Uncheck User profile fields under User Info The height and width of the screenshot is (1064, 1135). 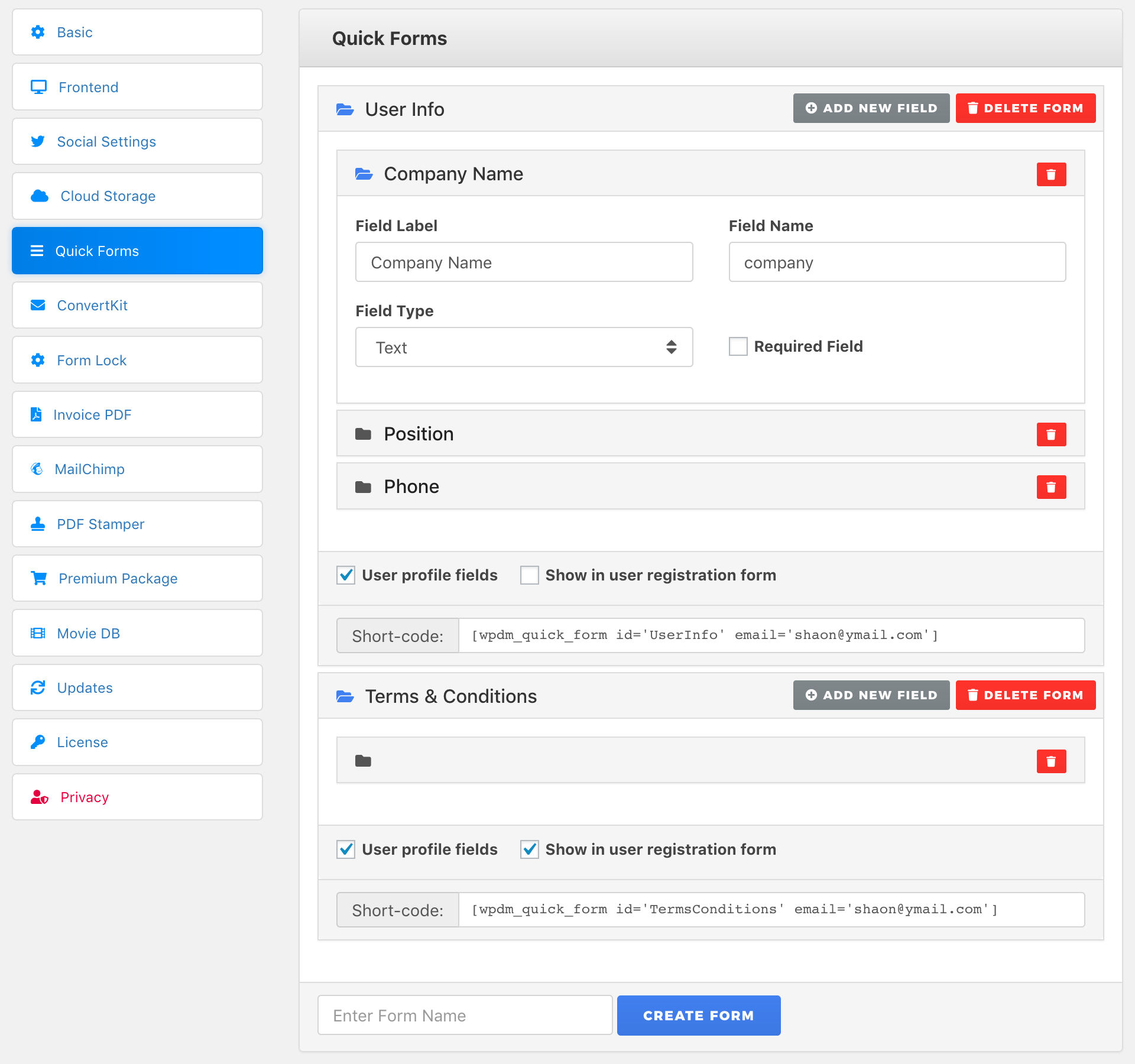(x=346, y=575)
